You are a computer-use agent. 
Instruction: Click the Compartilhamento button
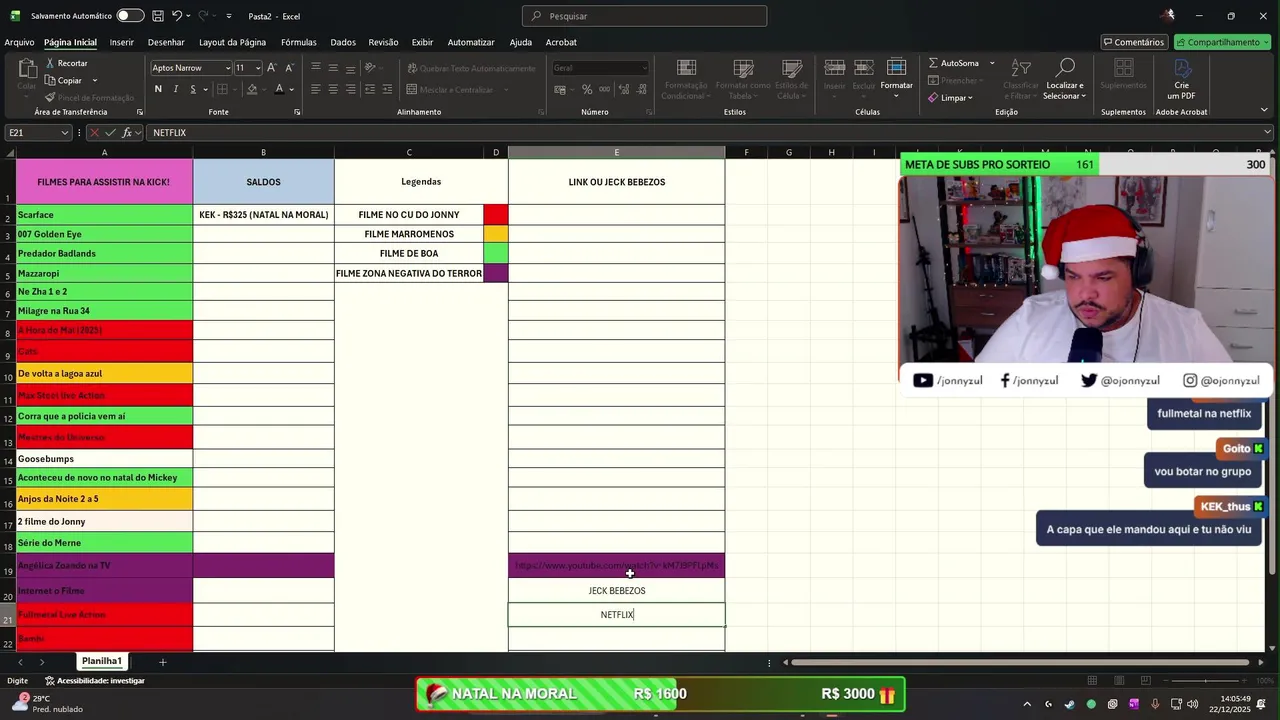tap(1222, 42)
